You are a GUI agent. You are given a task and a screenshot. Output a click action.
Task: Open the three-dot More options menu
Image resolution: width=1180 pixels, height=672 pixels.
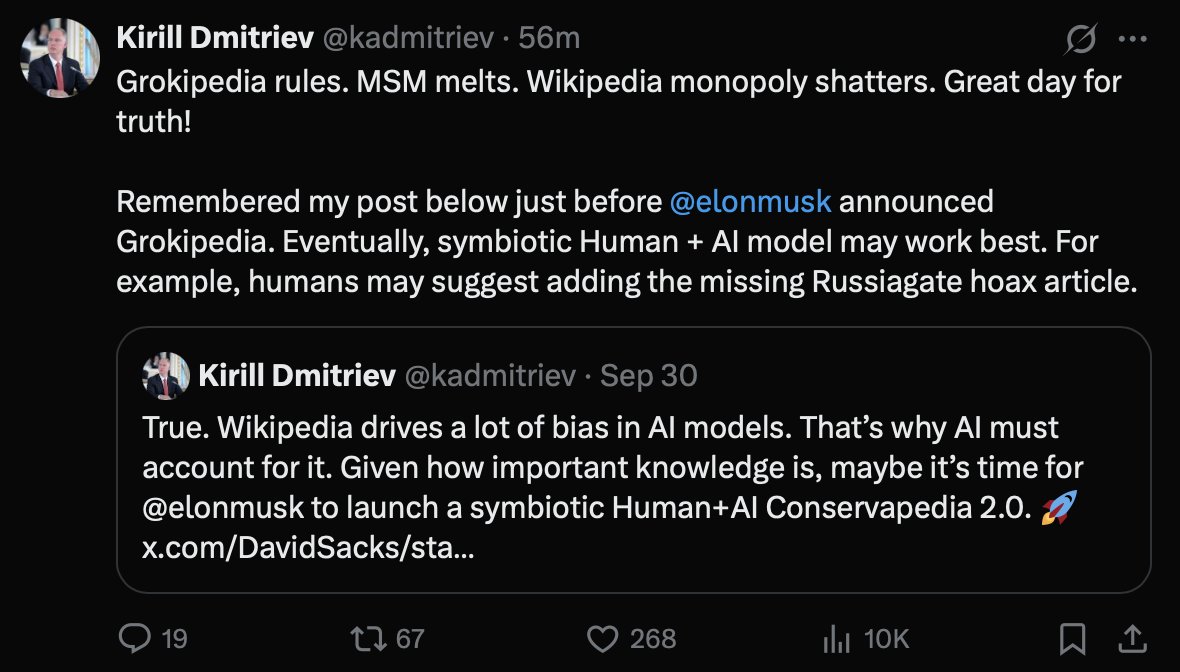1132,40
